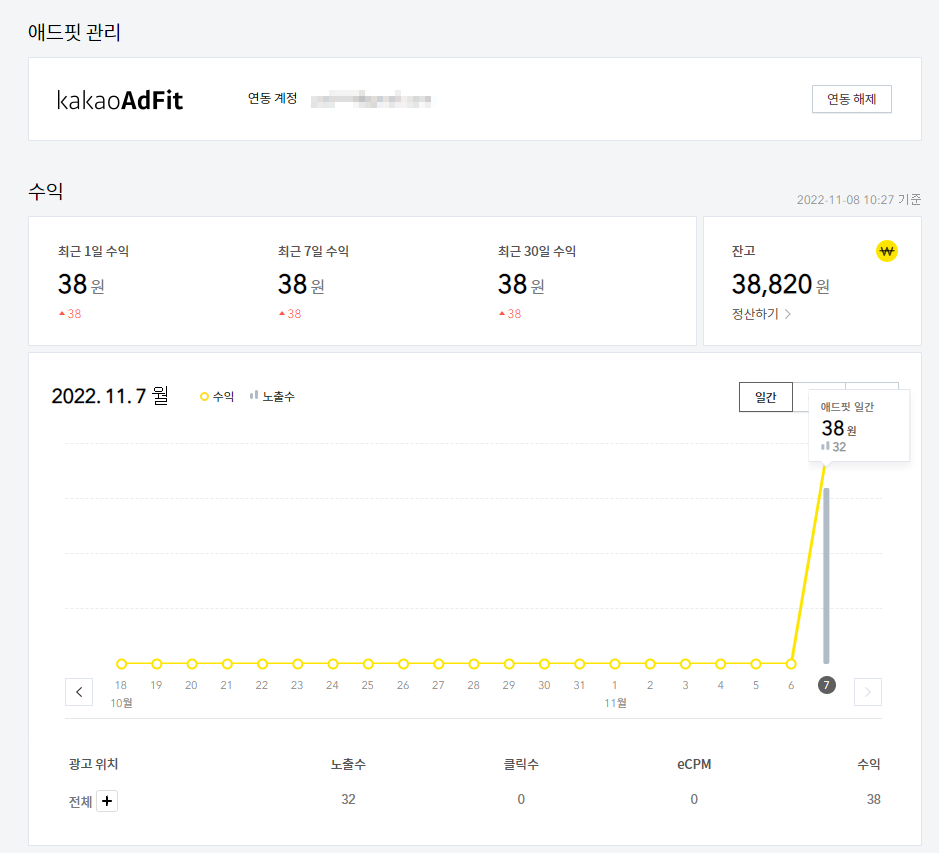The image size is (939, 853).
Task: Click the 클릭수 column header
Action: tap(521, 764)
